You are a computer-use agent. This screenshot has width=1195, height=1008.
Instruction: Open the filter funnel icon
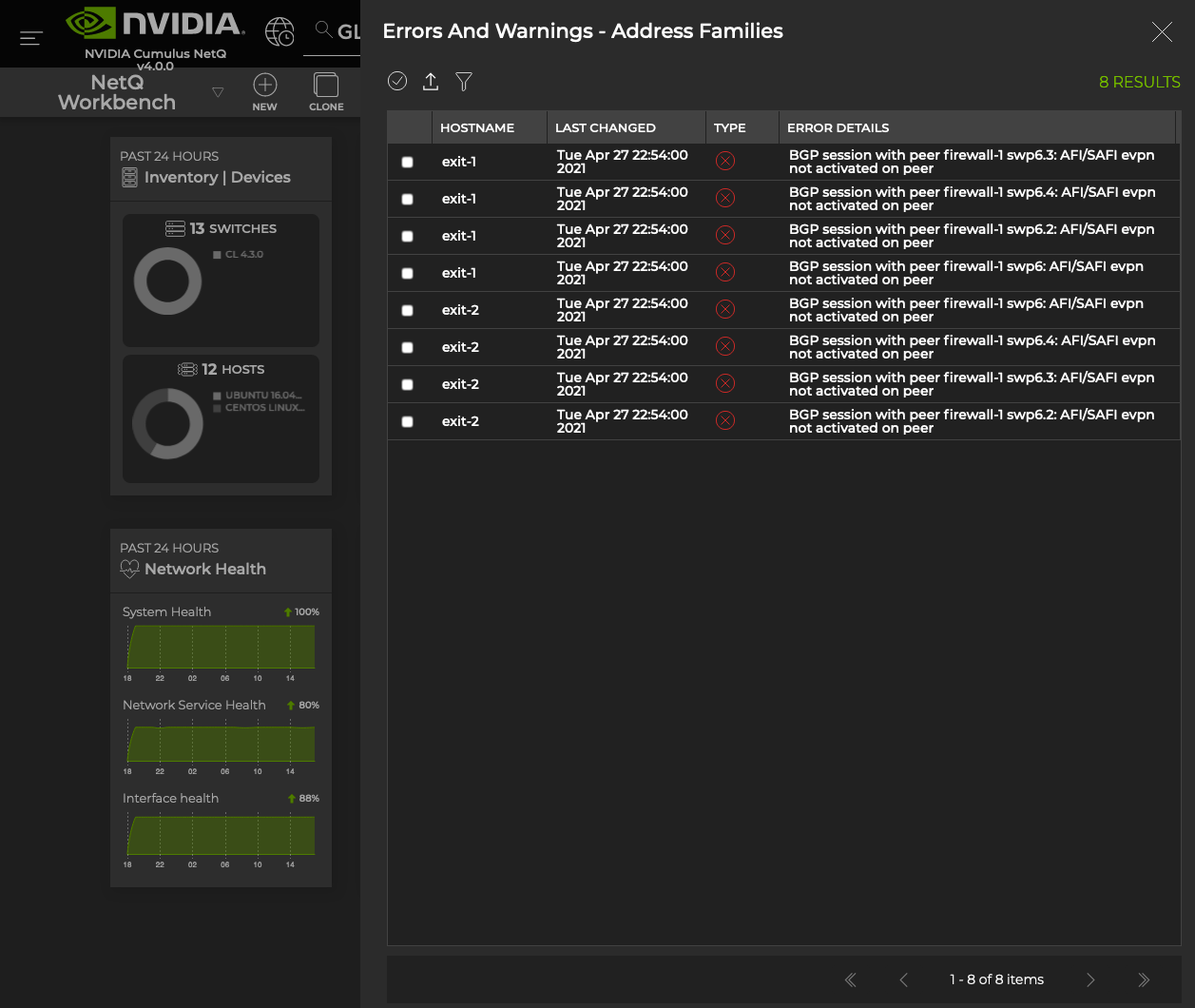tap(464, 82)
